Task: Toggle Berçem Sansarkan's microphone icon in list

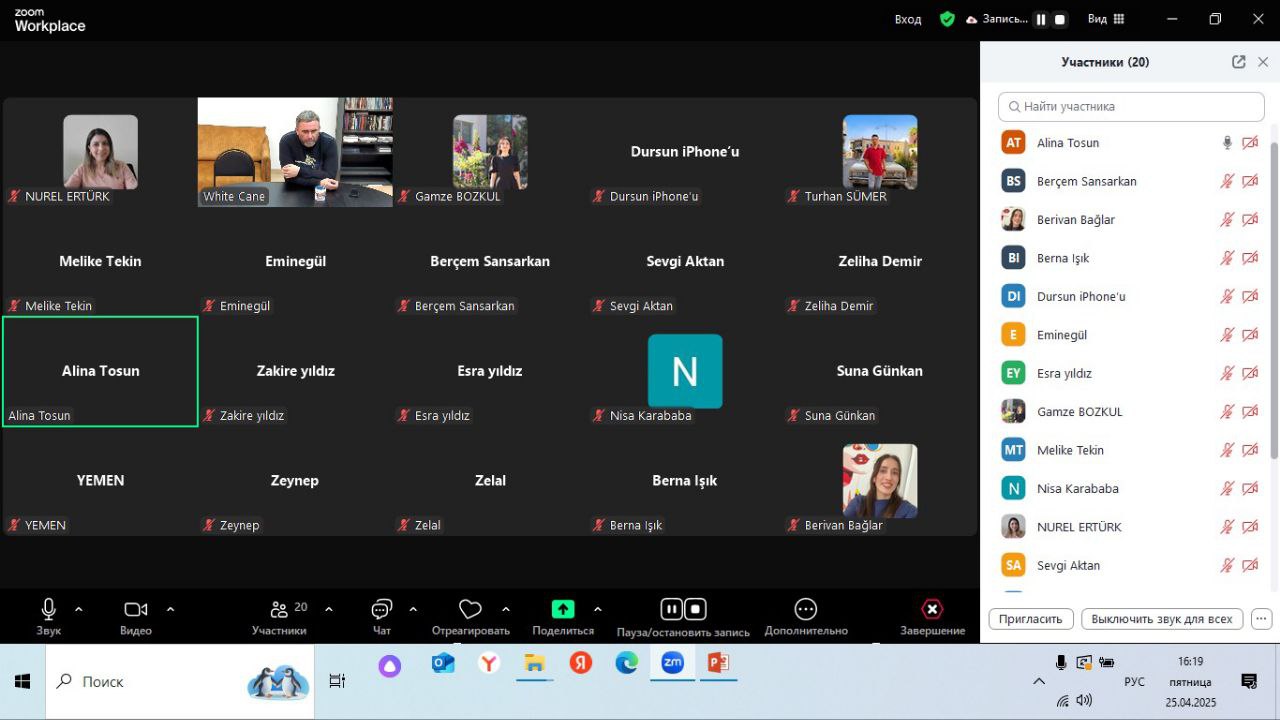Action: click(x=1227, y=181)
